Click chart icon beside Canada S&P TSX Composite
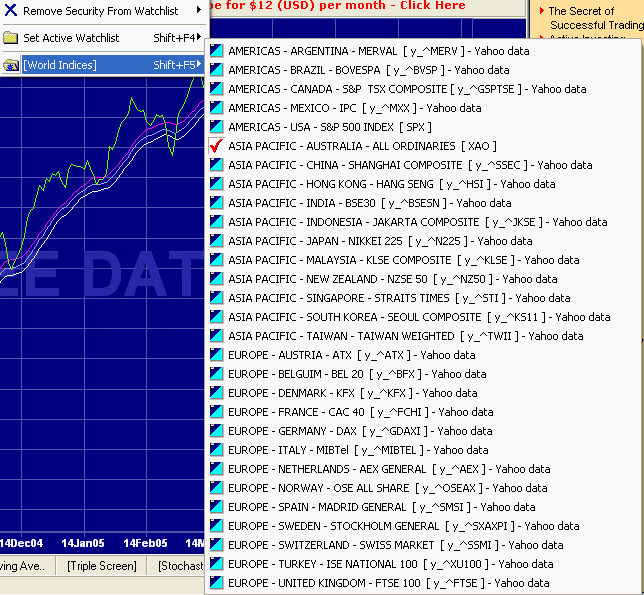 (x=216, y=89)
